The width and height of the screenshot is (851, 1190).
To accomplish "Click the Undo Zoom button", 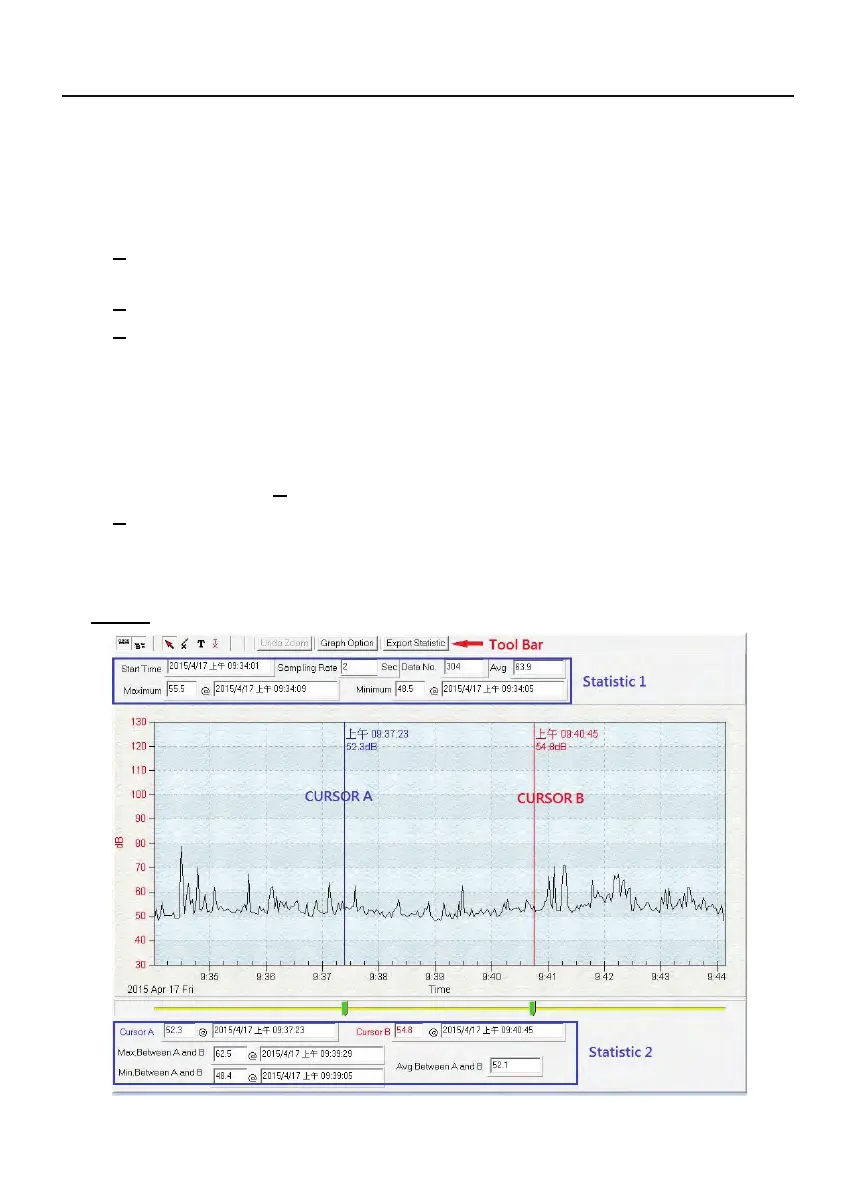I will pos(284,643).
